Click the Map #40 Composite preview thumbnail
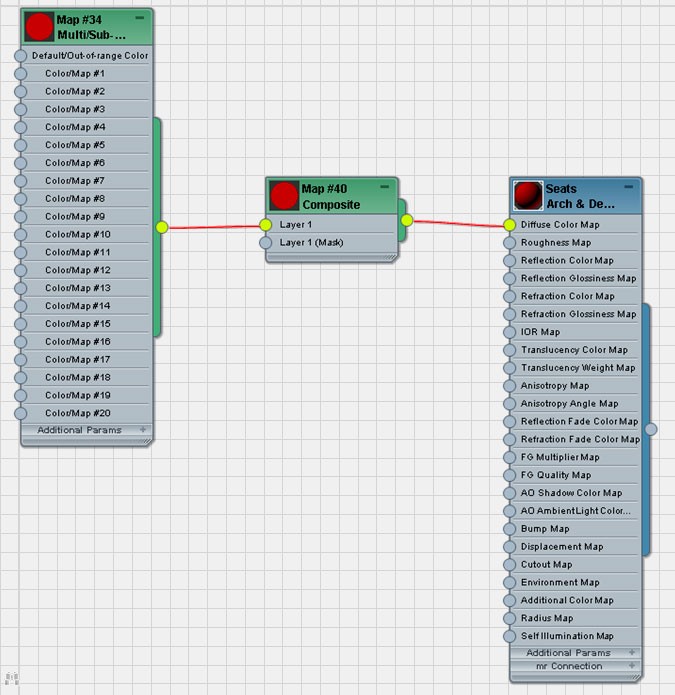 (x=284, y=195)
